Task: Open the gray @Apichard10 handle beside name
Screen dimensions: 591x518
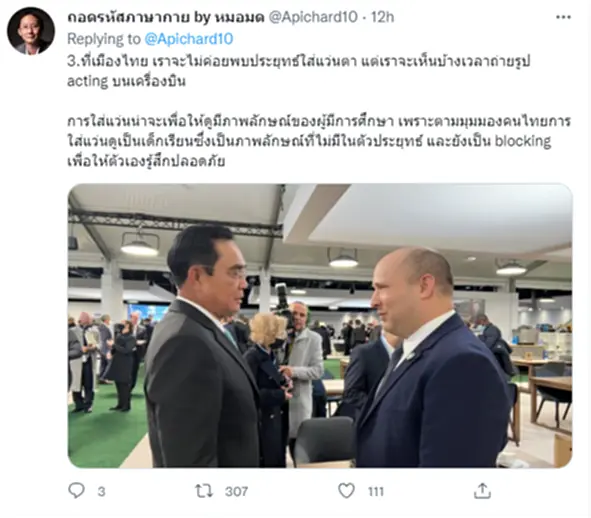Action: pyautogui.click(x=312, y=17)
